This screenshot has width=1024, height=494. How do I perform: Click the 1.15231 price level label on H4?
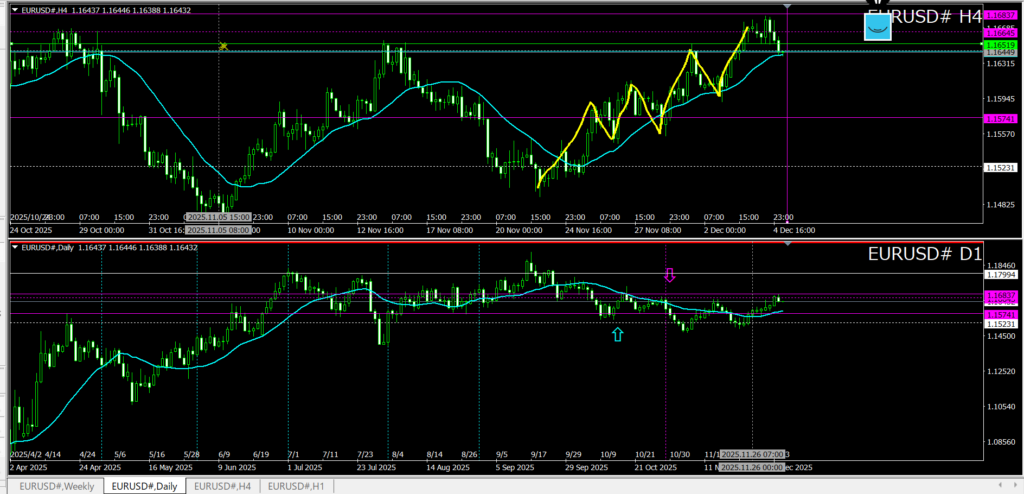point(1001,167)
